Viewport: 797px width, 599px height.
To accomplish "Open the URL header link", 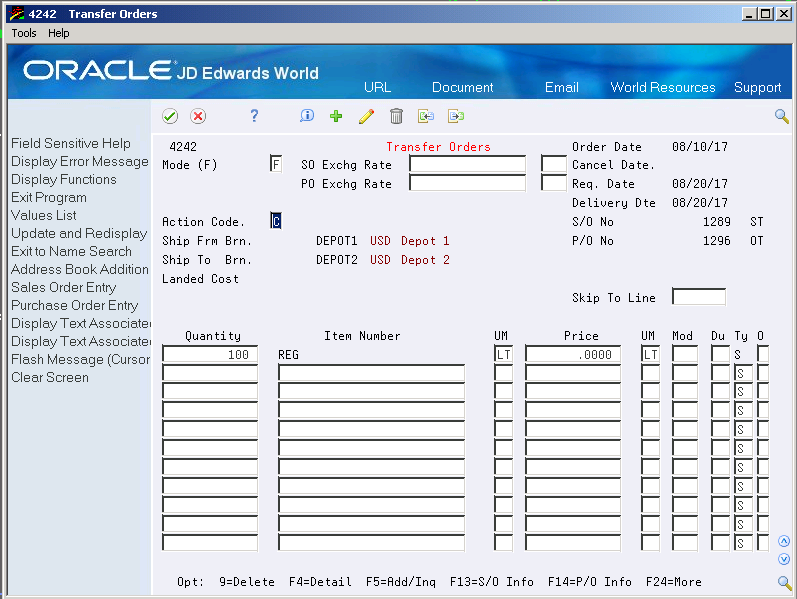I will (x=377, y=87).
